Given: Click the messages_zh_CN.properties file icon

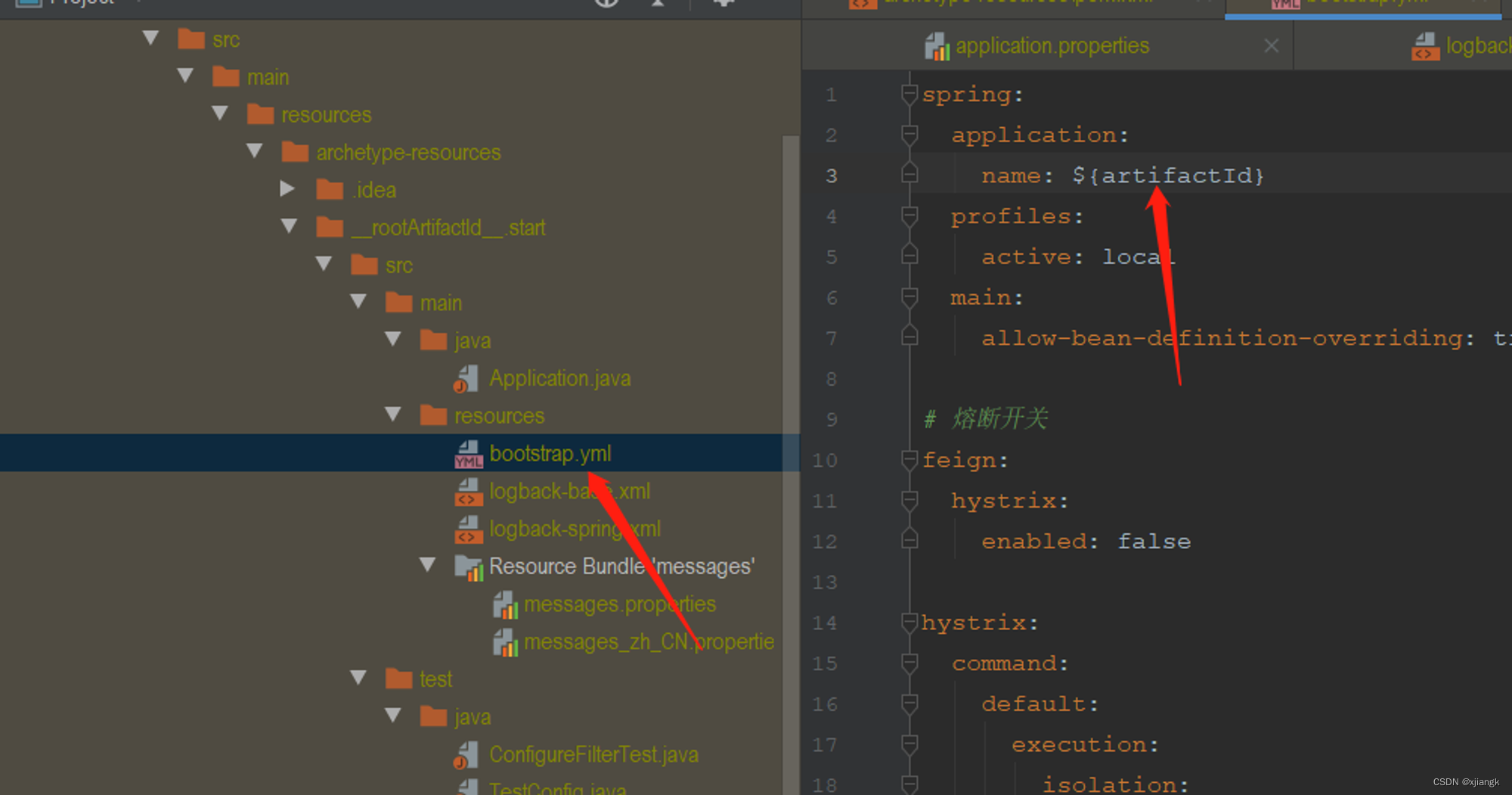Looking at the screenshot, I should 505,643.
